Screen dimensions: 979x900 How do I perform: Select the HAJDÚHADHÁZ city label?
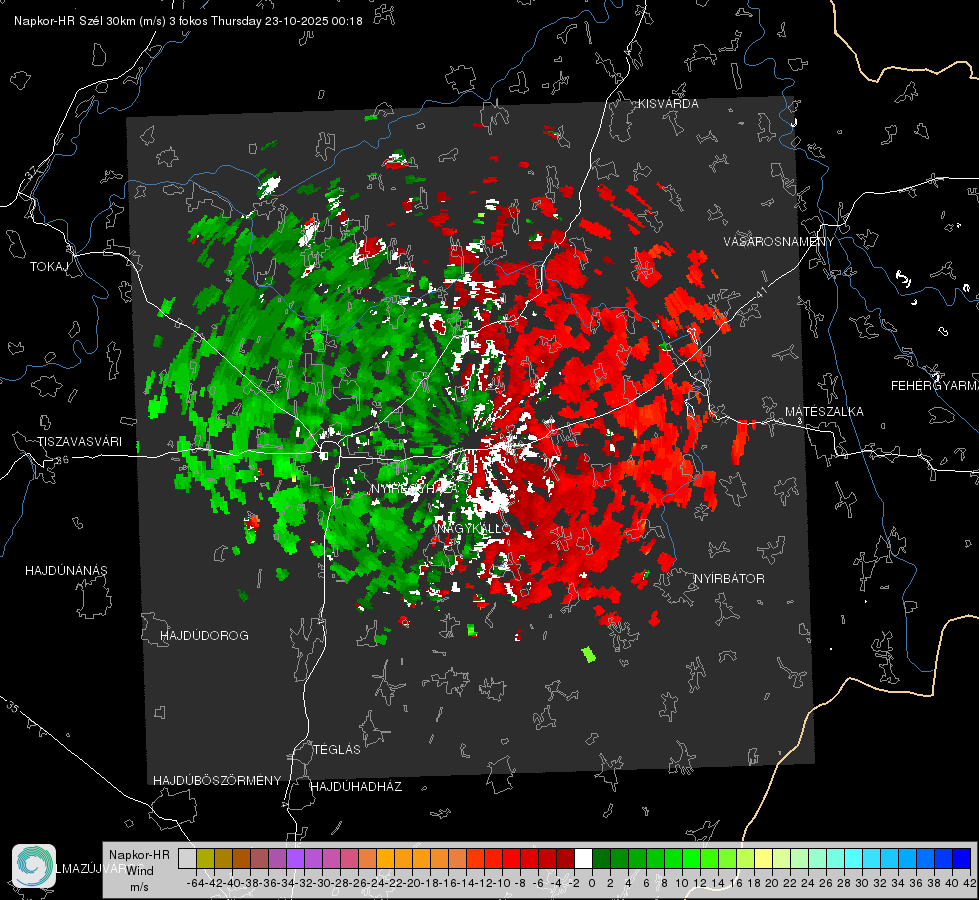point(356,787)
